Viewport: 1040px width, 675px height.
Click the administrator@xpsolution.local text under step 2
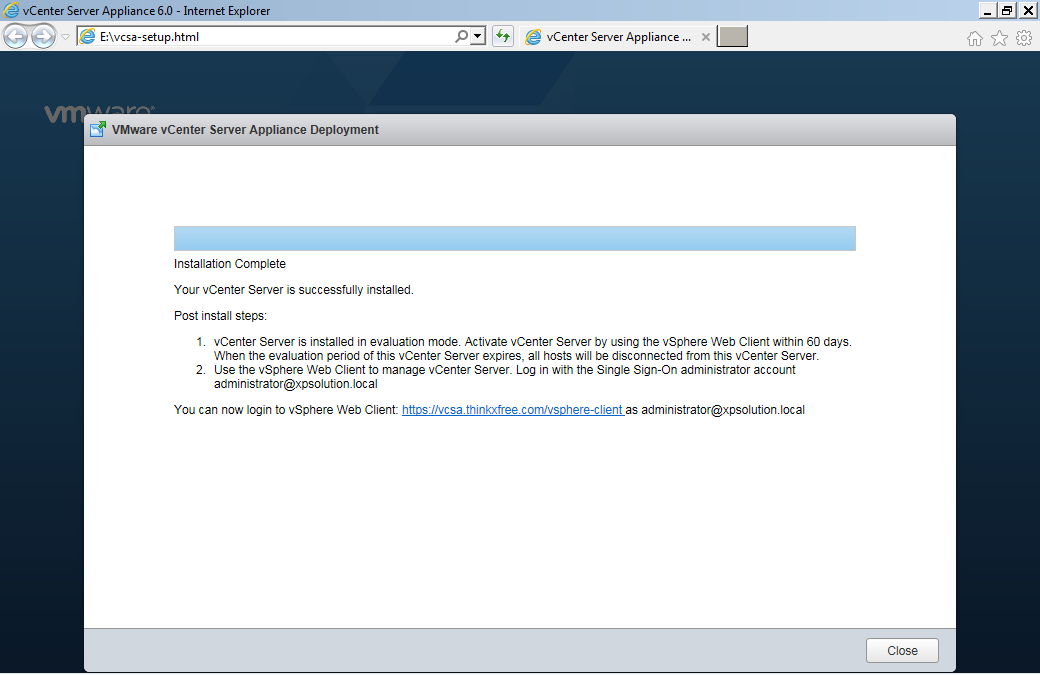point(295,384)
